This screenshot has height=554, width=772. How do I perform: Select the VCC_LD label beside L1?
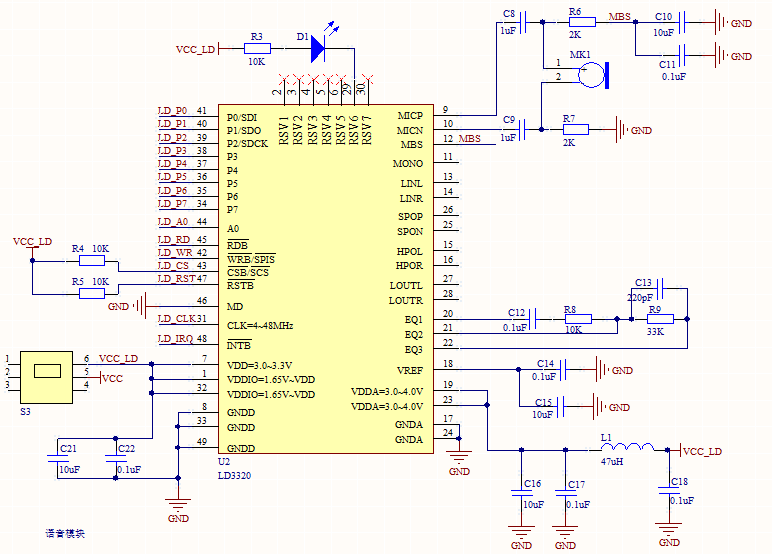point(703,452)
